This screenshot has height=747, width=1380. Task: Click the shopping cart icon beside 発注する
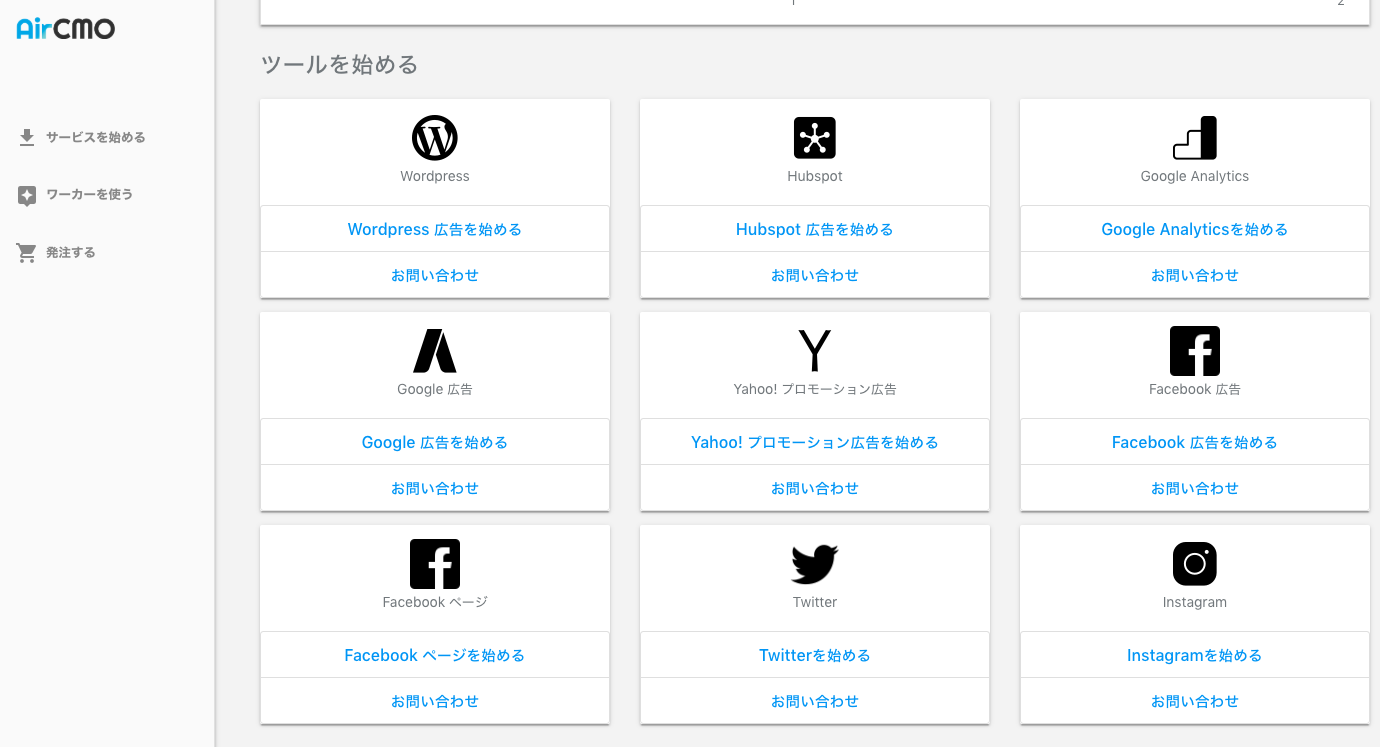(x=27, y=253)
